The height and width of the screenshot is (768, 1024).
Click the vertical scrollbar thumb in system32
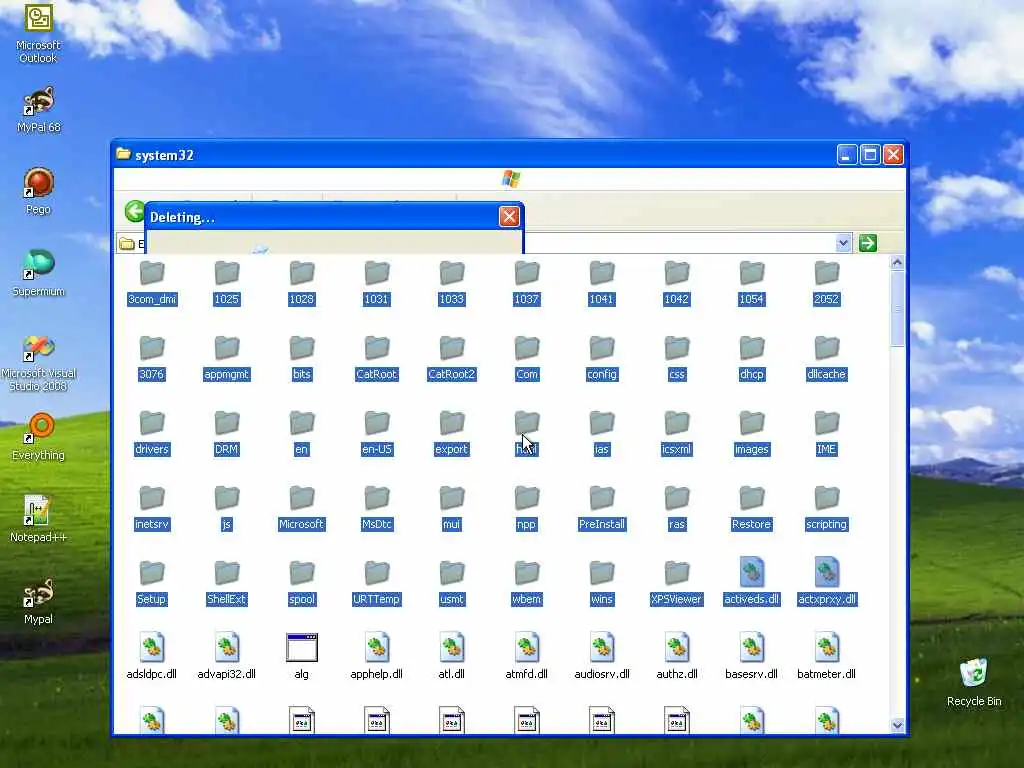pyautogui.click(x=897, y=309)
